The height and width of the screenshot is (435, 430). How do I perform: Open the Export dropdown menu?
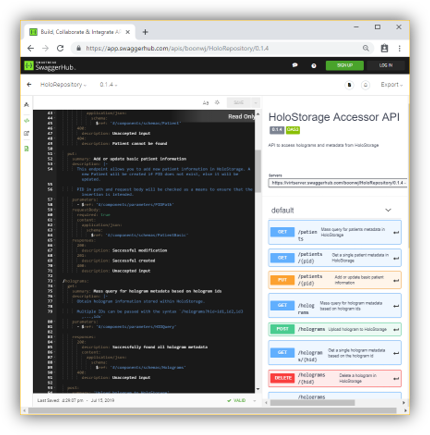pyautogui.click(x=392, y=85)
